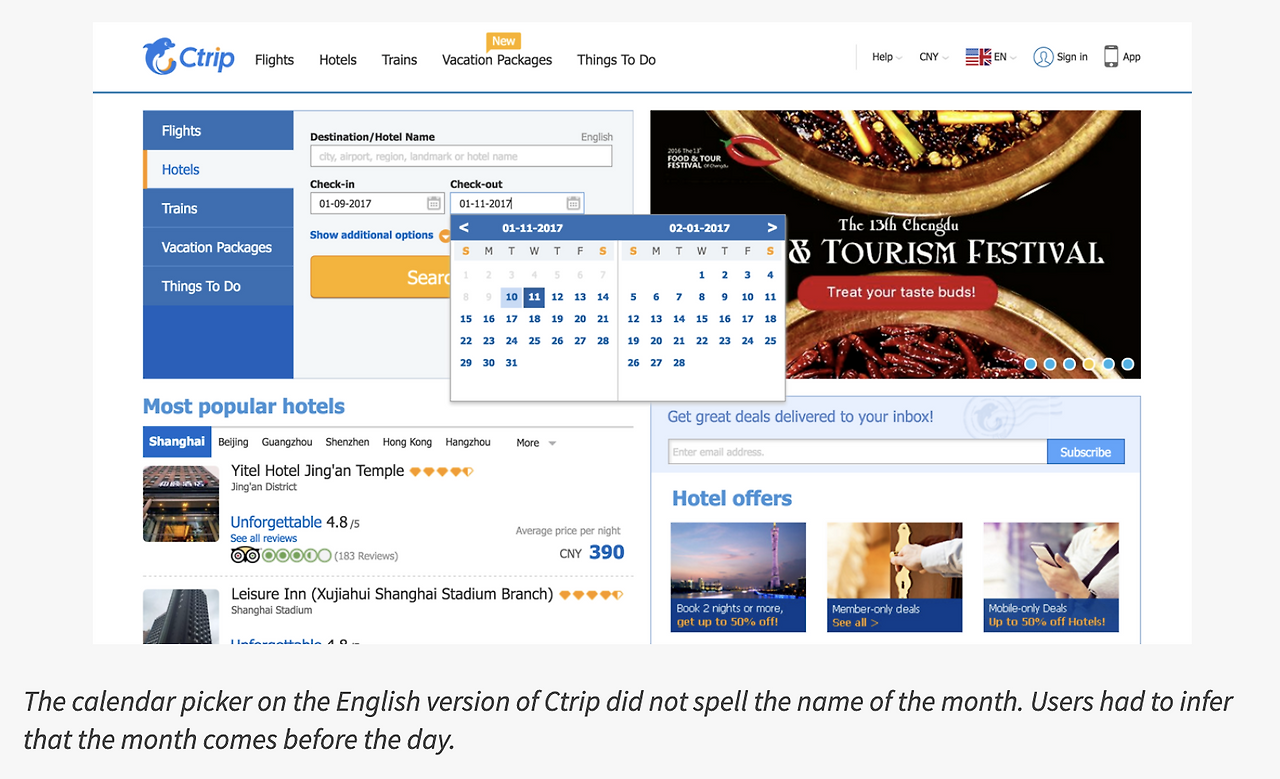Select day 10 in the 01-11-2017 calendar
1280x779 pixels.
click(511, 297)
